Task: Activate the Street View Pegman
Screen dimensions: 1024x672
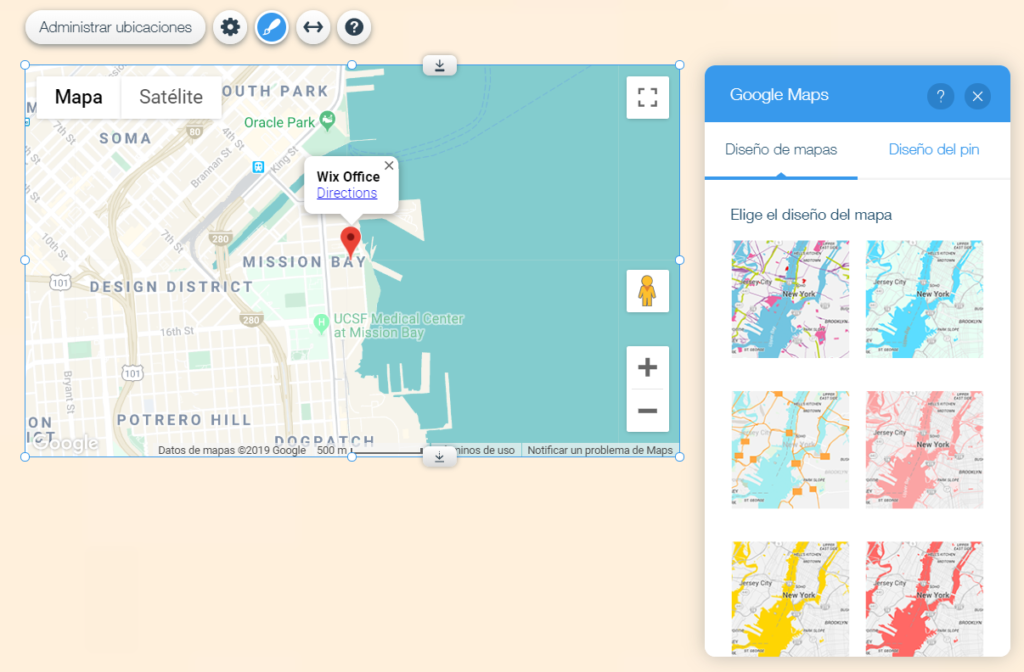Action: pyautogui.click(x=647, y=291)
